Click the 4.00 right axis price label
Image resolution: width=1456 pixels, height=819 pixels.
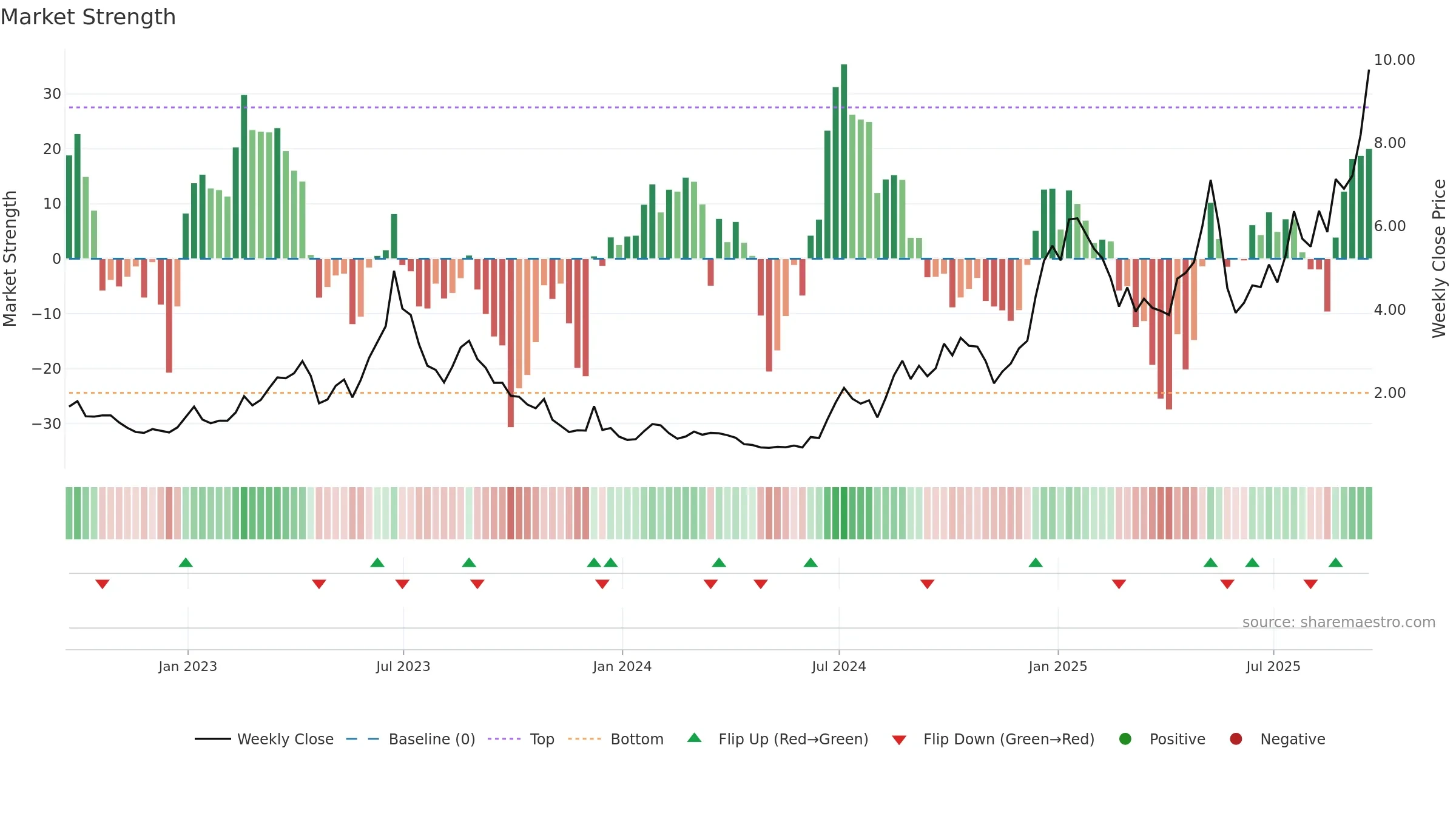[x=1390, y=309]
